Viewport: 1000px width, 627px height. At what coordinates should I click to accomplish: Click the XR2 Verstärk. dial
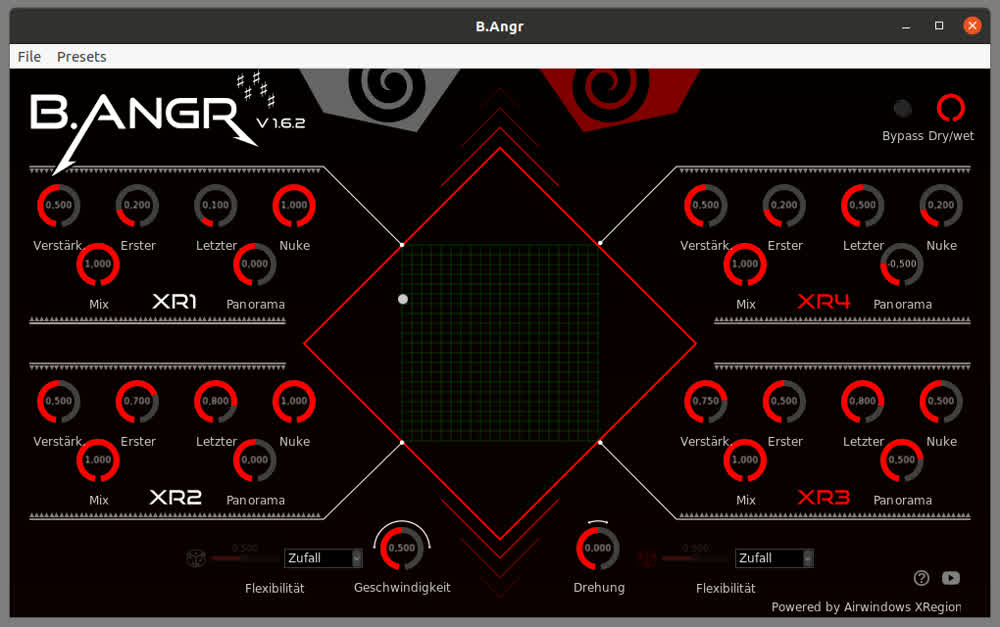59,401
